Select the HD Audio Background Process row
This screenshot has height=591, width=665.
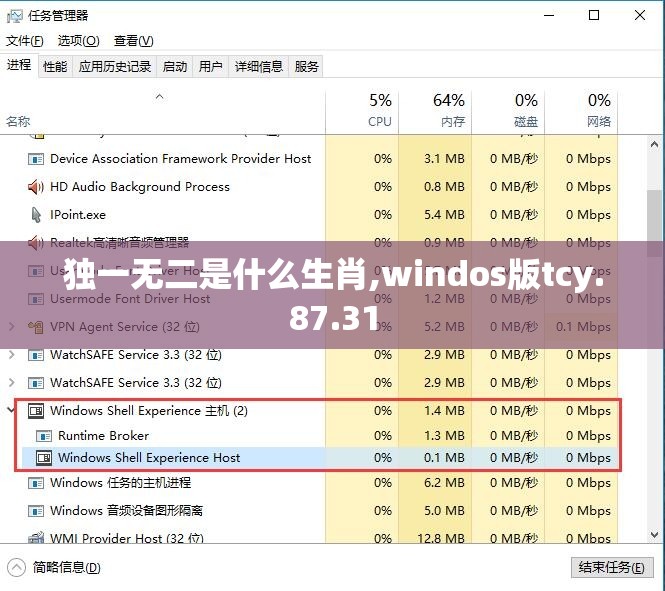tap(309, 187)
